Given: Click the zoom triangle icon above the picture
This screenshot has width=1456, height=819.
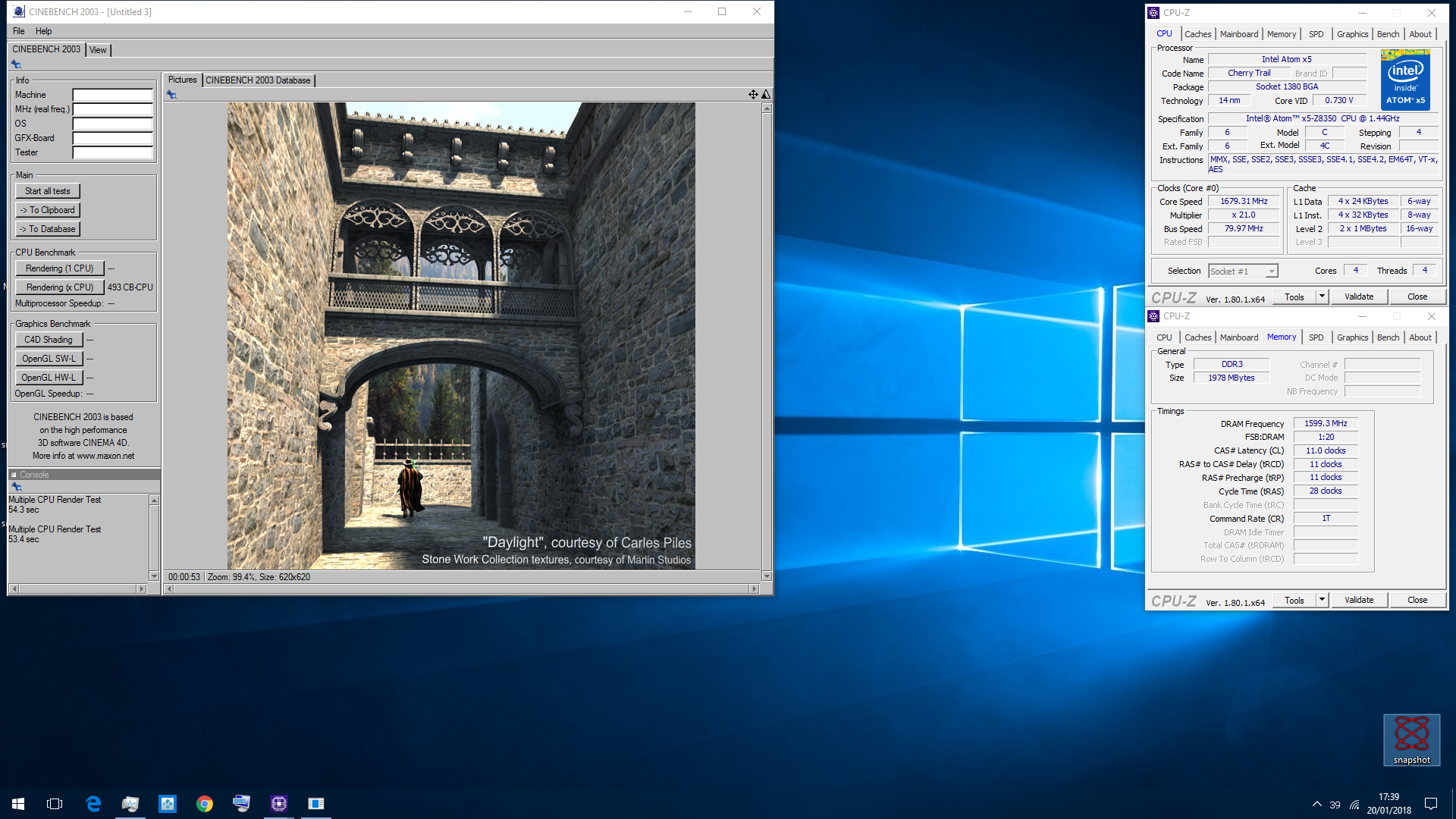Looking at the screenshot, I should click(766, 95).
